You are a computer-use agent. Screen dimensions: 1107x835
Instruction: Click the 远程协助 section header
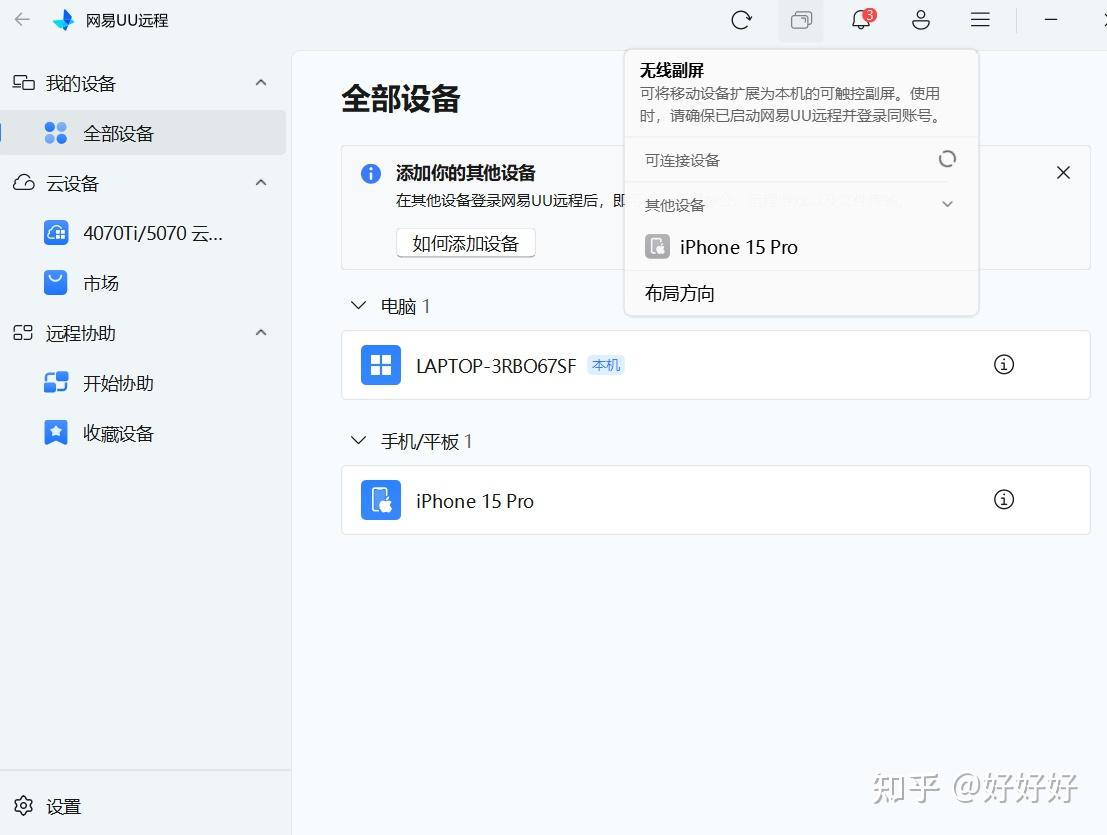(144, 333)
